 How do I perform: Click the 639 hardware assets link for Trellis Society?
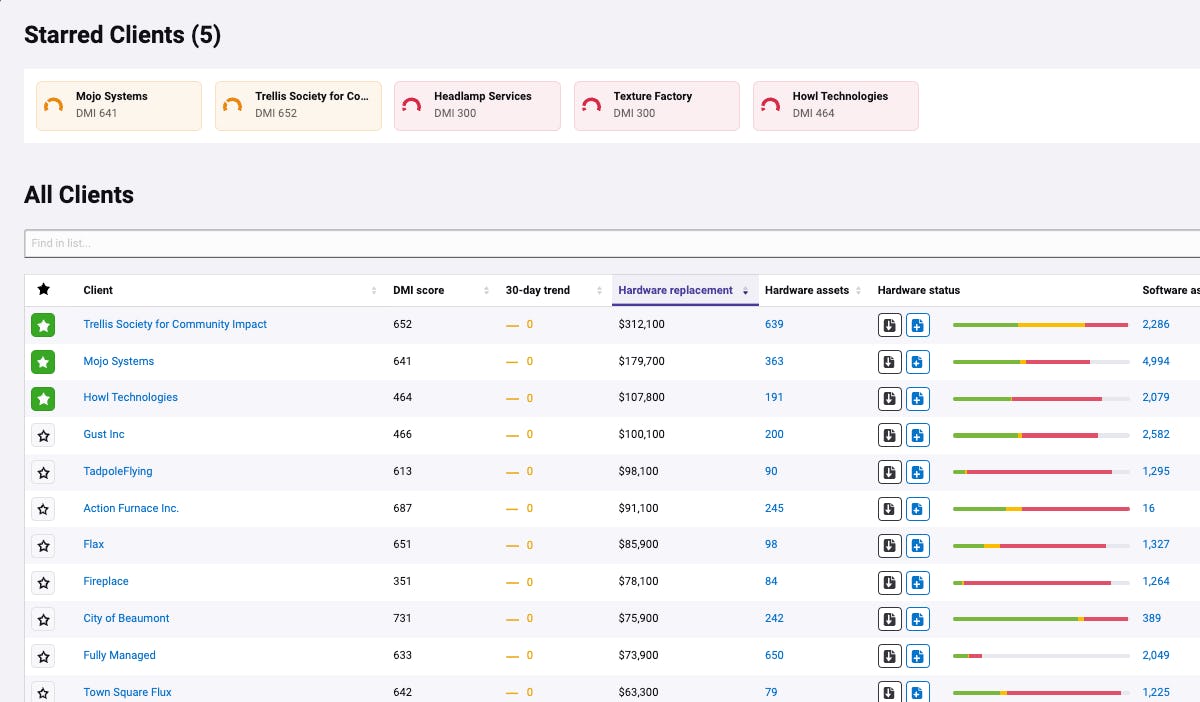pos(774,325)
